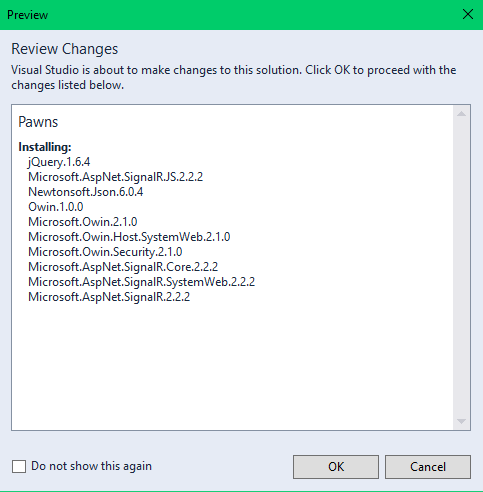Click the vertical scrollbar track

coord(461,268)
